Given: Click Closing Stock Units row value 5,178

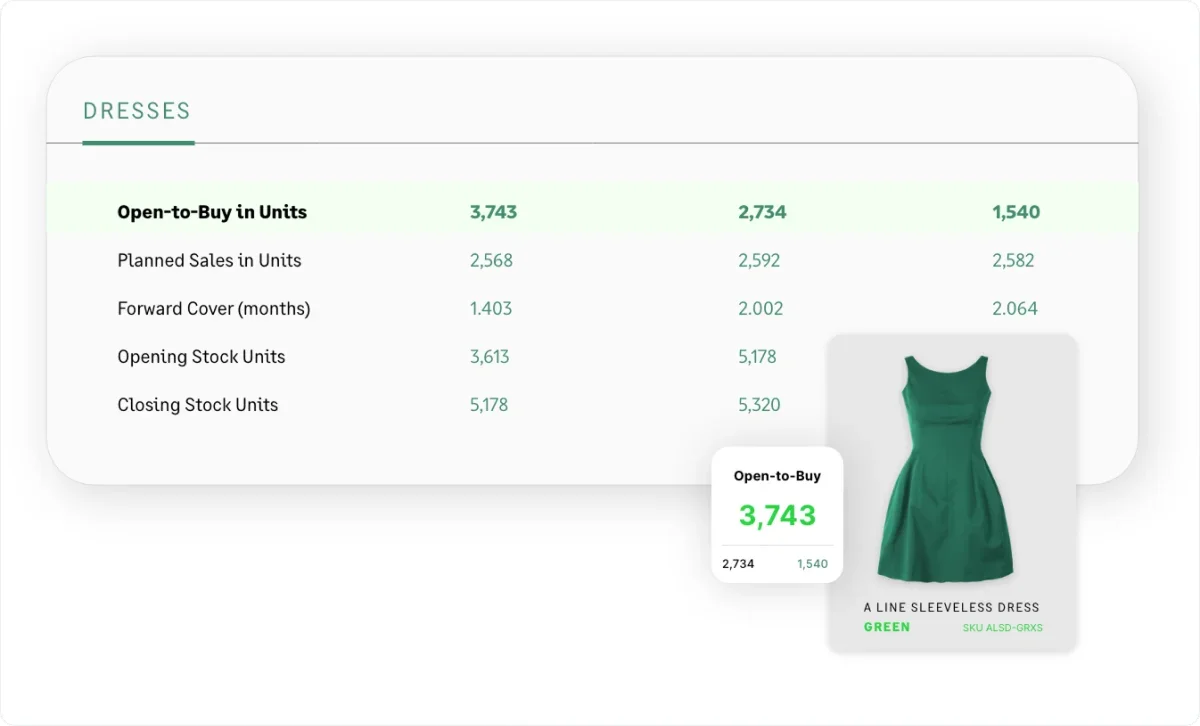Looking at the screenshot, I should [489, 404].
